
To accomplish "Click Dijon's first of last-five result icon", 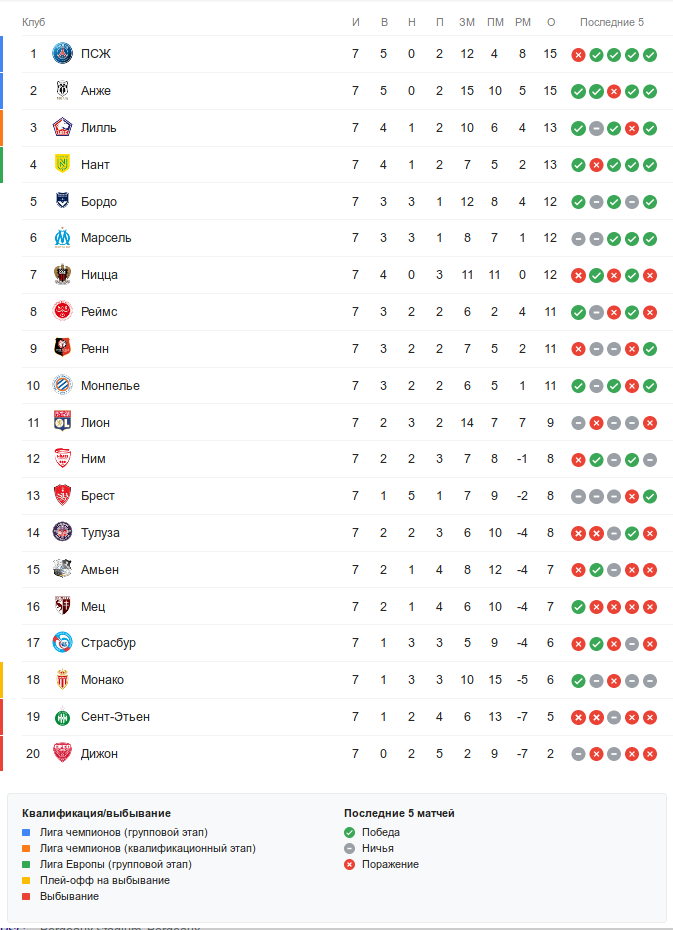I will click(578, 754).
